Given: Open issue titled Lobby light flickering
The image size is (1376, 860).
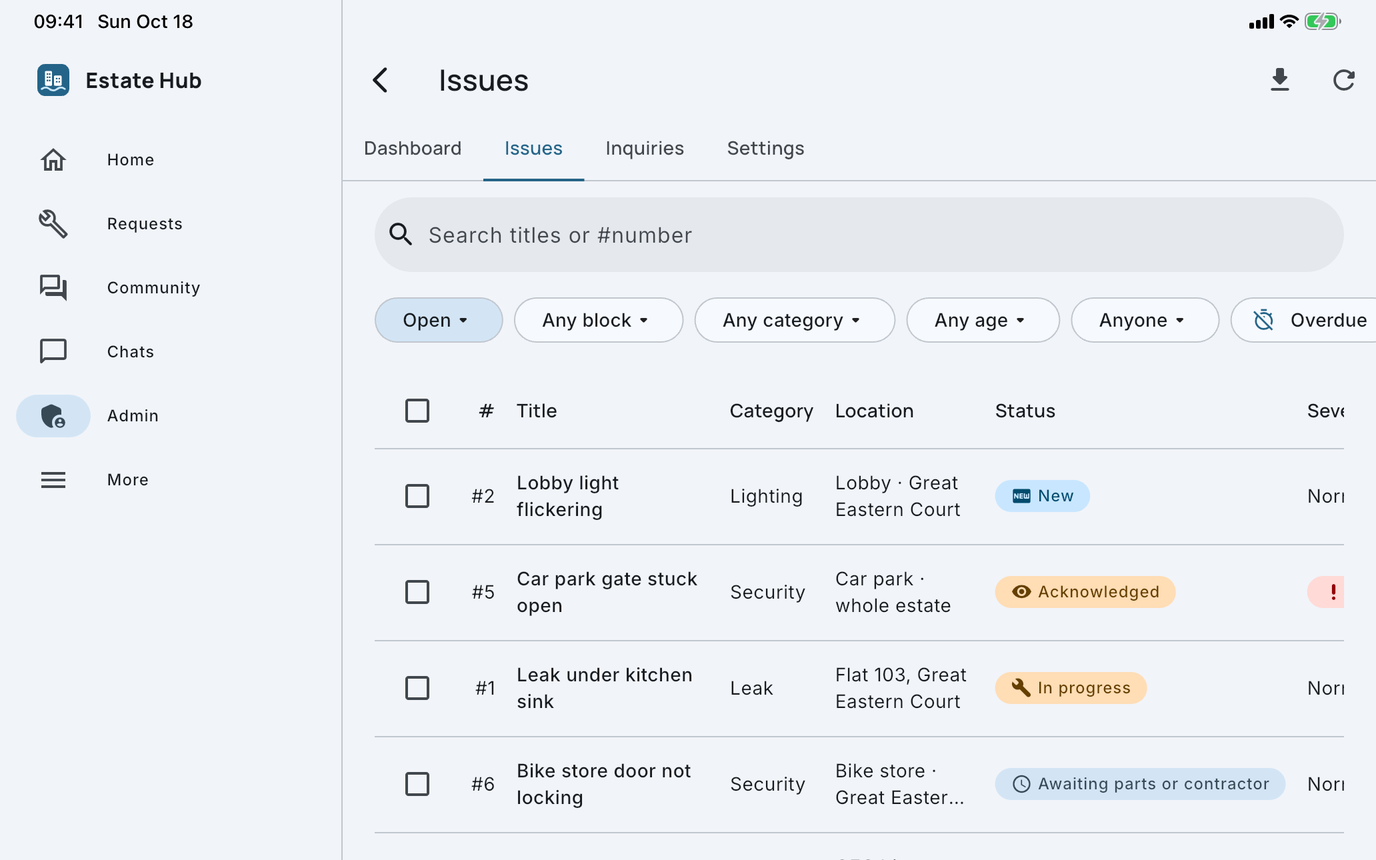Looking at the screenshot, I should pos(568,496).
